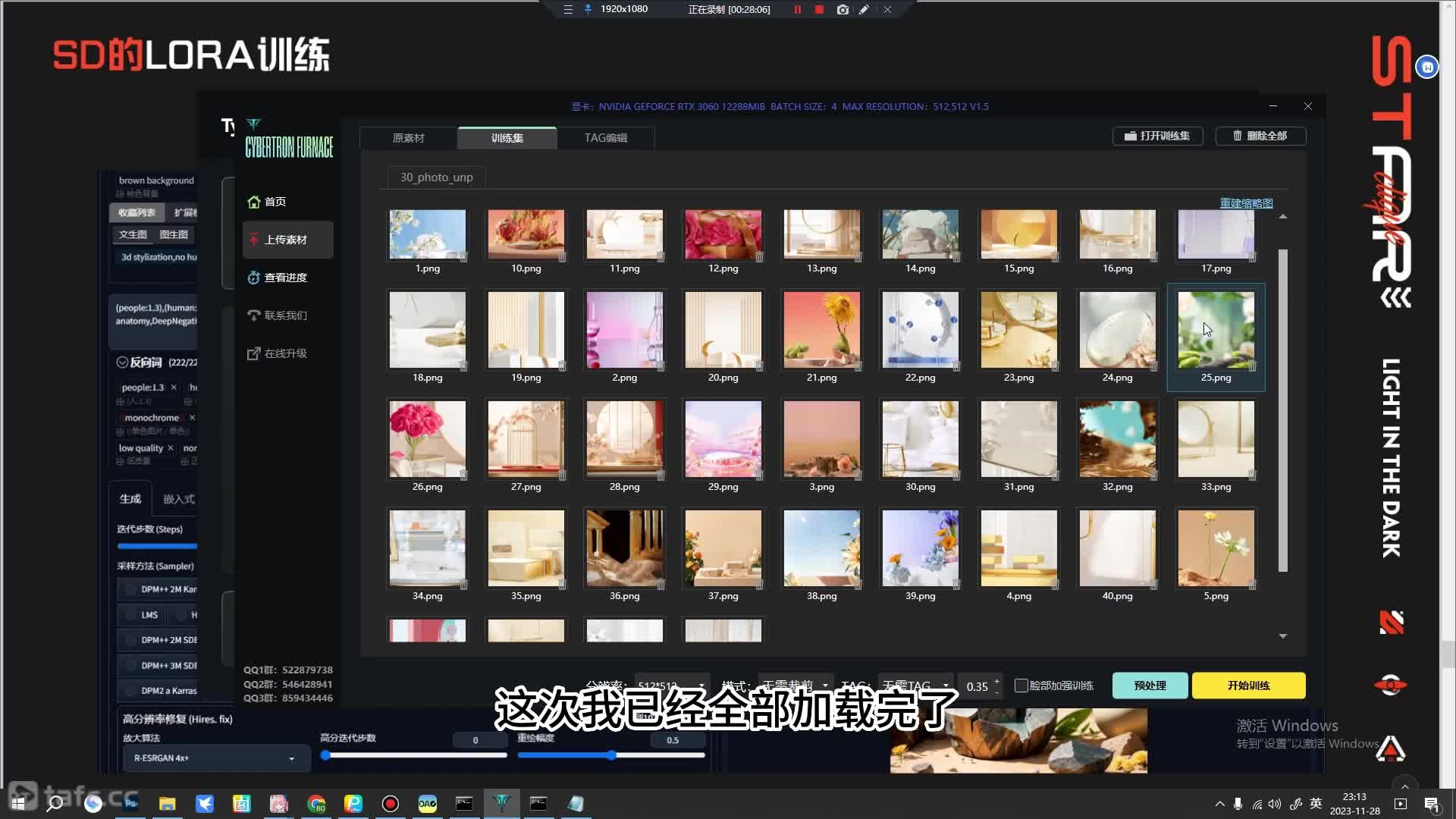Screen dimensions: 1456x819
Task: Open the R-ESRGAN 4x+ upscaler dropdown
Action: tap(216, 758)
